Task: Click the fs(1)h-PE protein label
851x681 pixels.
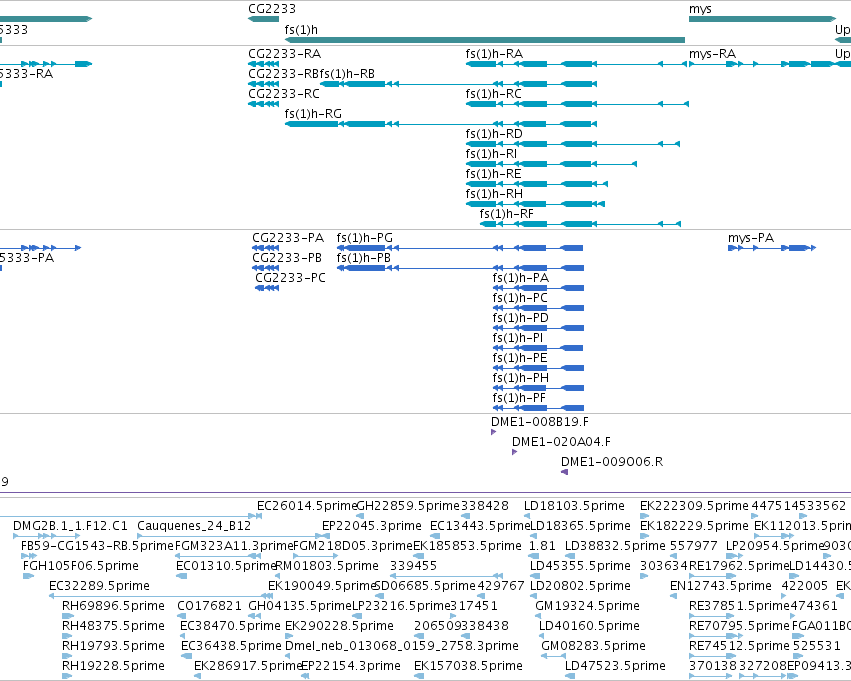Action: pyautogui.click(x=520, y=358)
